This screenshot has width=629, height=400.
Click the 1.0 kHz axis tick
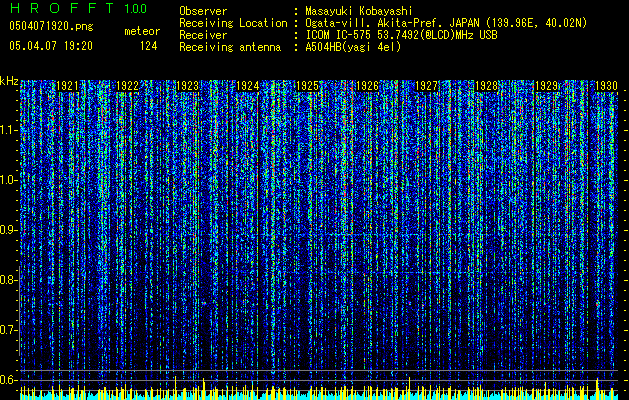click(x=9, y=180)
